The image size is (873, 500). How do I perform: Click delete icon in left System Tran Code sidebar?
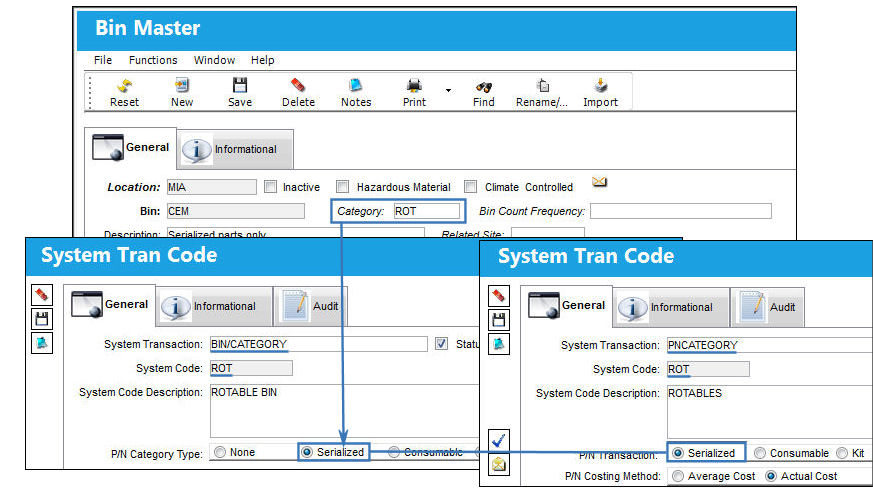click(x=42, y=295)
